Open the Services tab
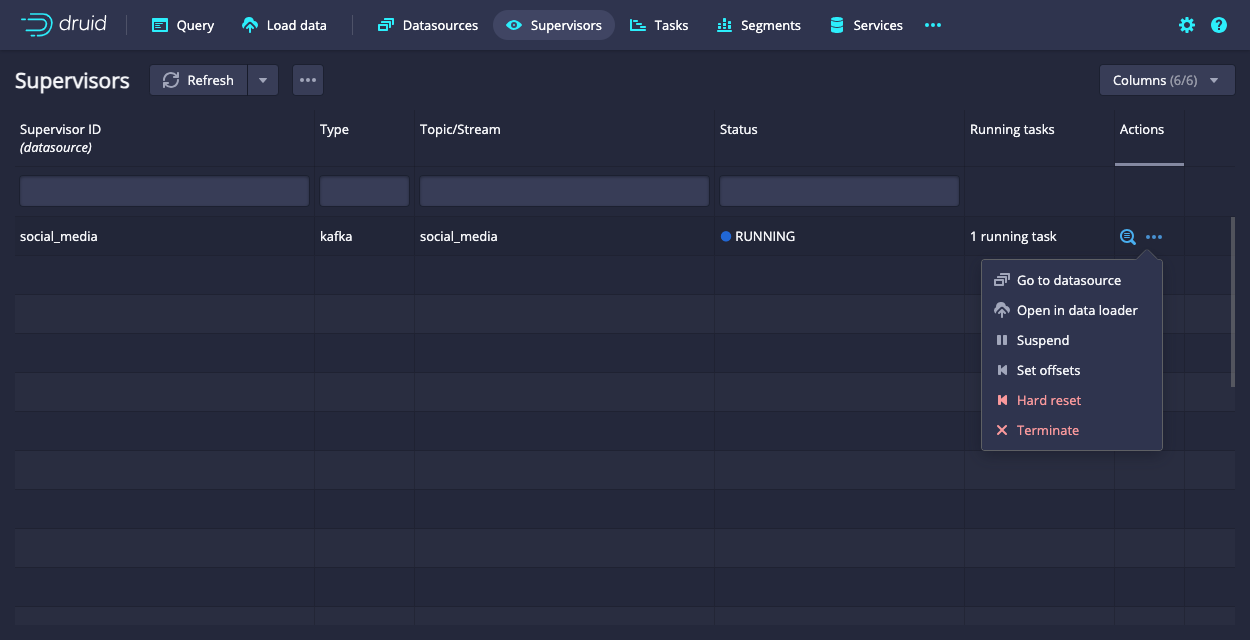 coord(866,25)
